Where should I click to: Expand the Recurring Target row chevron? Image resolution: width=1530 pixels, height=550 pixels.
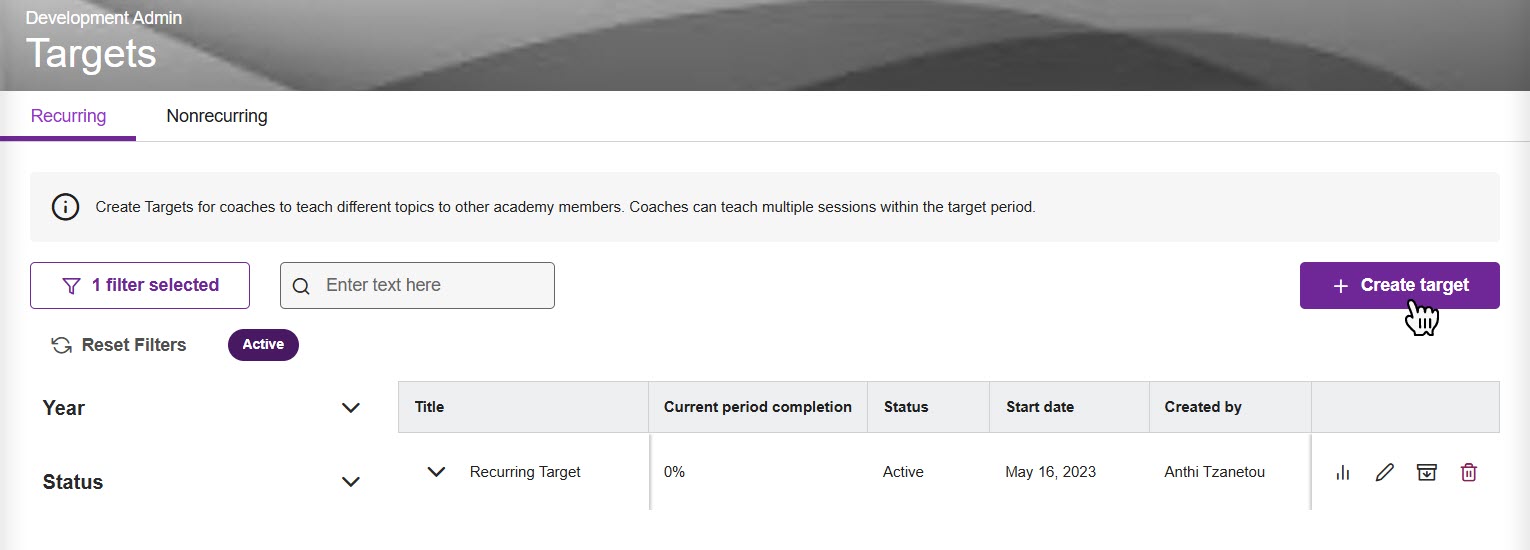point(436,472)
